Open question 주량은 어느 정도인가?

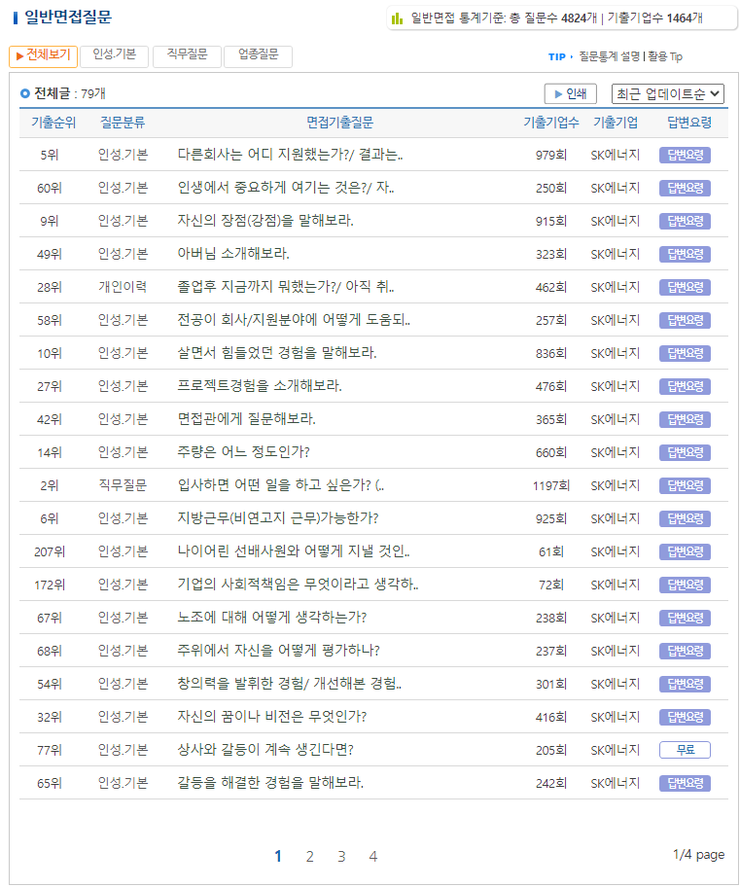[243, 452]
